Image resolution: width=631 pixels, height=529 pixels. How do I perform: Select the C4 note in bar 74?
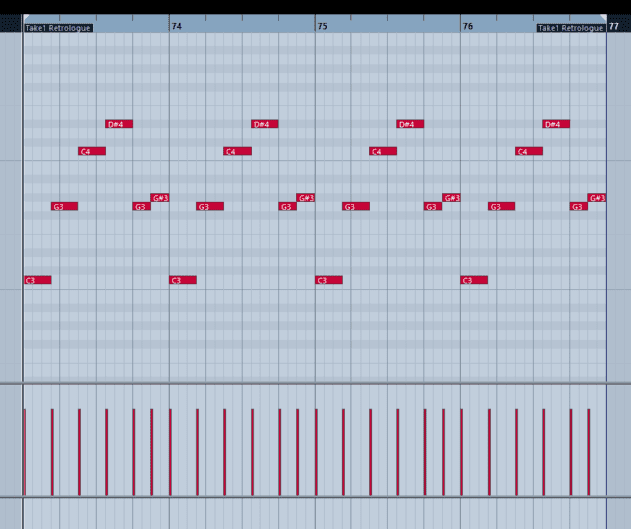pyautogui.click(x=237, y=151)
